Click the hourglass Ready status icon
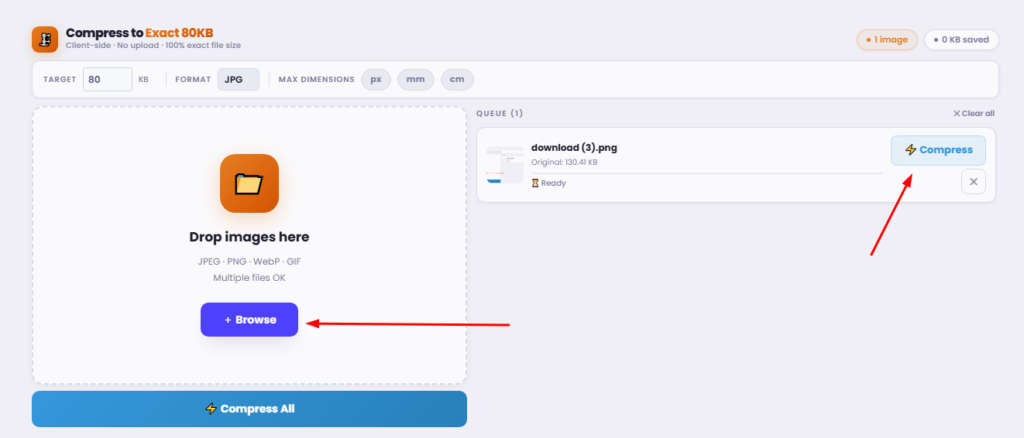This screenshot has width=1024, height=438. point(535,183)
